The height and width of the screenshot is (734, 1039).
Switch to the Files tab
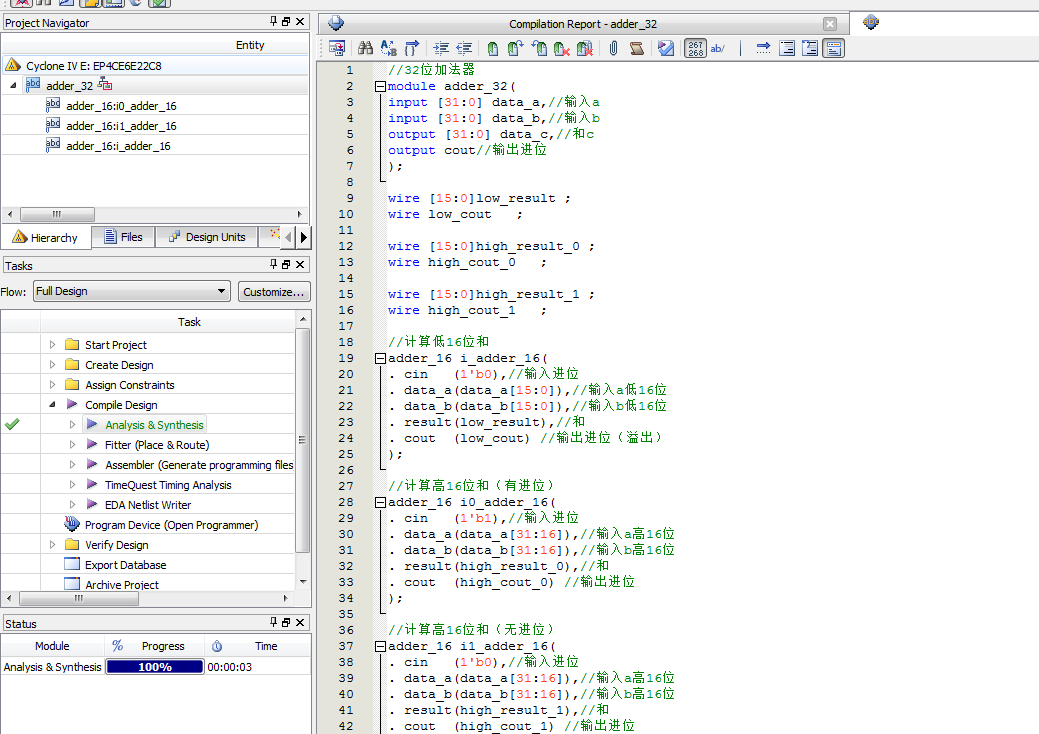123,236
